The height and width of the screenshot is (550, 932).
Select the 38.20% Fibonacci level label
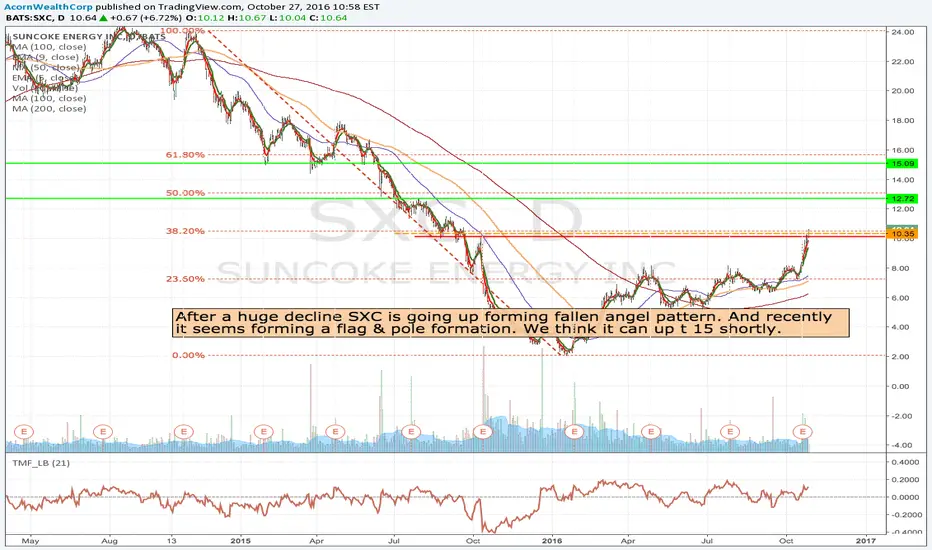(185, 231)
